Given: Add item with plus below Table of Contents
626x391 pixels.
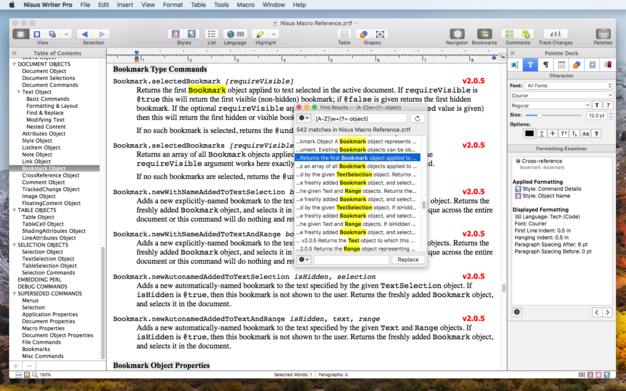Looking at the screenshot, I should pyautogui.click(x=16, y=366).
